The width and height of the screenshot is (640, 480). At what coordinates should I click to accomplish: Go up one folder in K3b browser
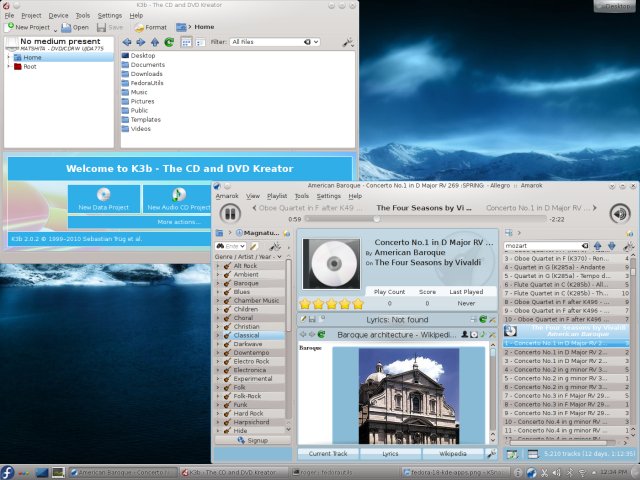pos(155,43)
